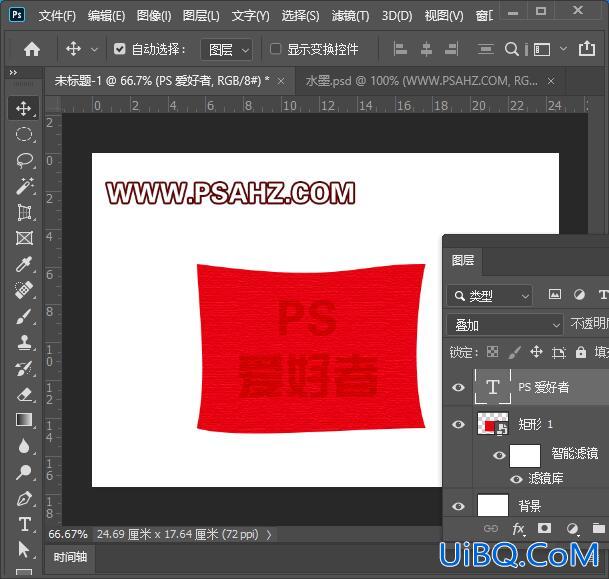Open the 编辑(E) menu
This screenshot has height=579, width=609.
pyautogui.click(x=106, y=16)
